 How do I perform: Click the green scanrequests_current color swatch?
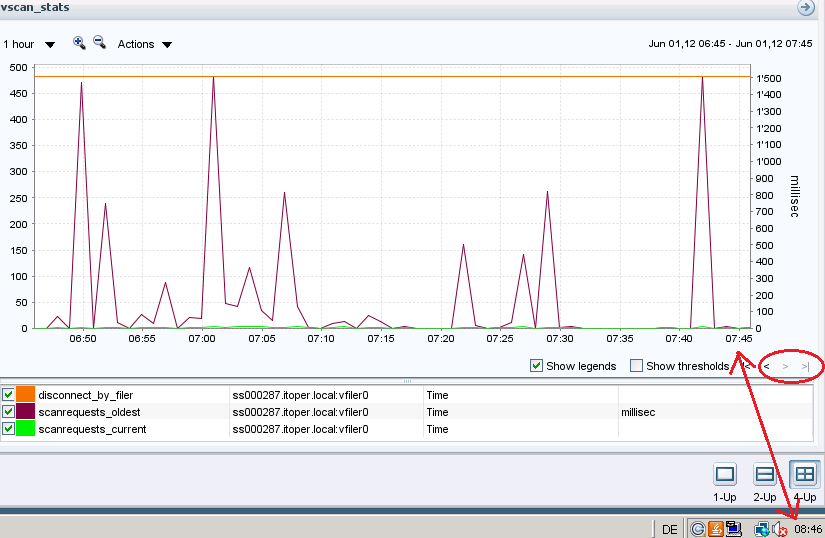pos(25,429)
